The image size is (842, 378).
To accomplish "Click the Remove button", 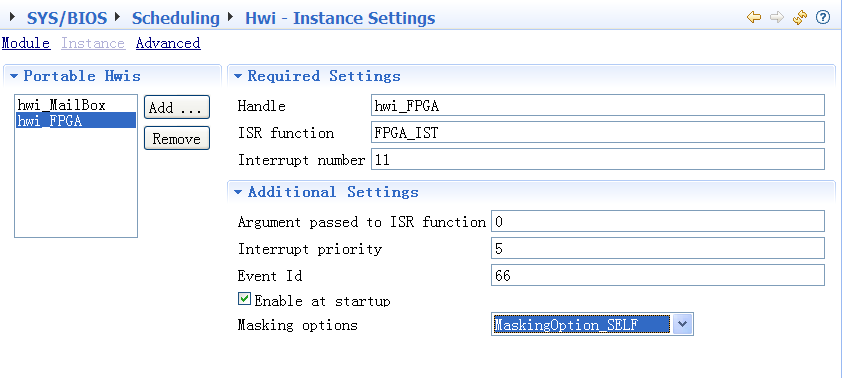I will pyautogui.click(x=177, y=139).
